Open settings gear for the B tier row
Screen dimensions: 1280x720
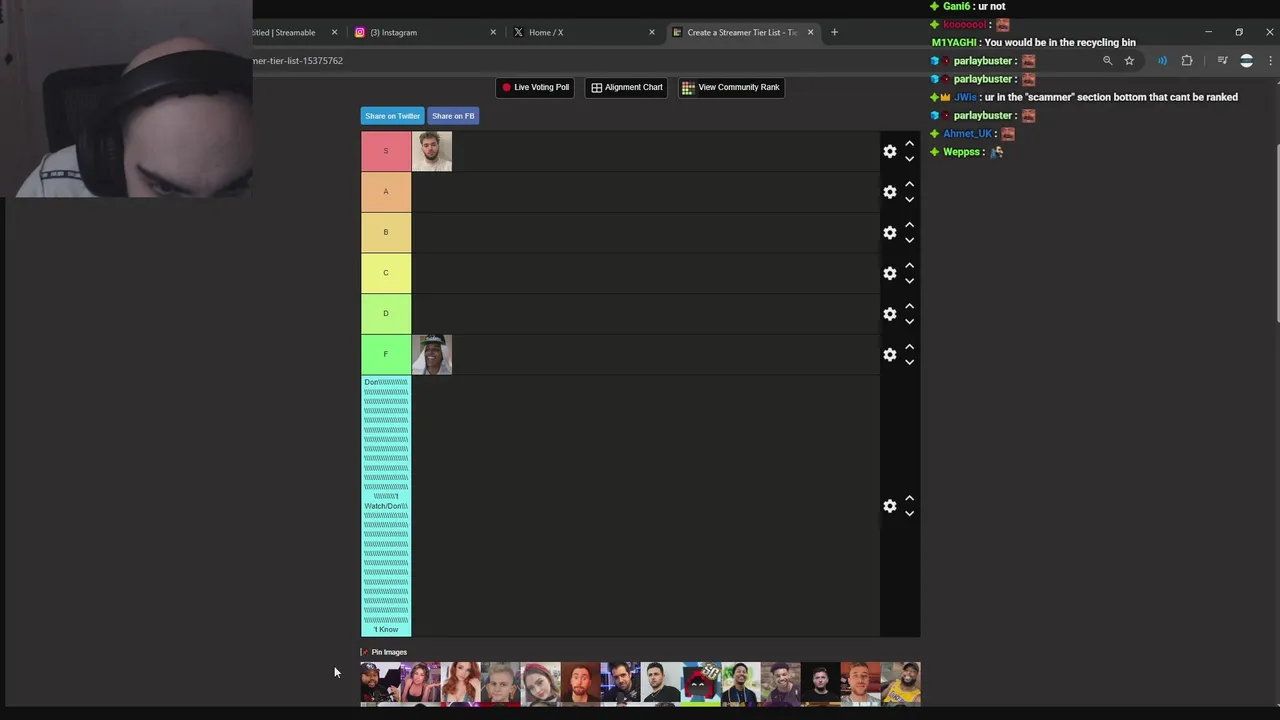[890, 232]
